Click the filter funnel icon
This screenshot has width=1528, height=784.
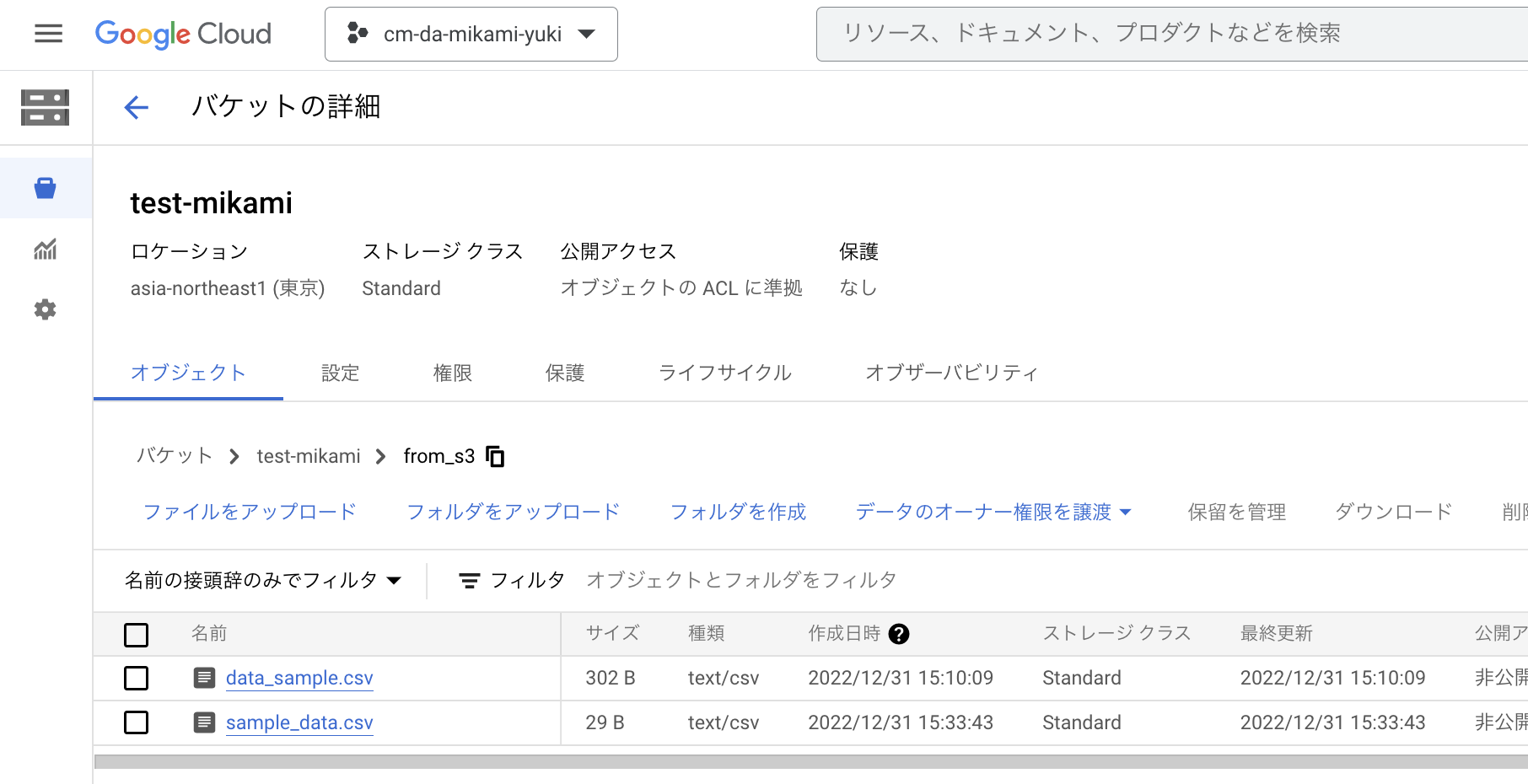click(x=469, y=580)
